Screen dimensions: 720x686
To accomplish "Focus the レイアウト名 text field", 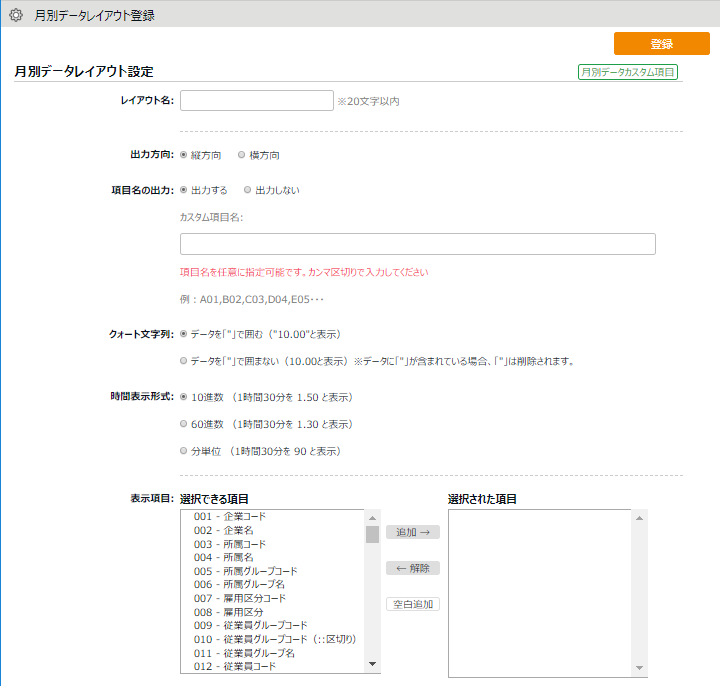I will [x=257, y=101].
